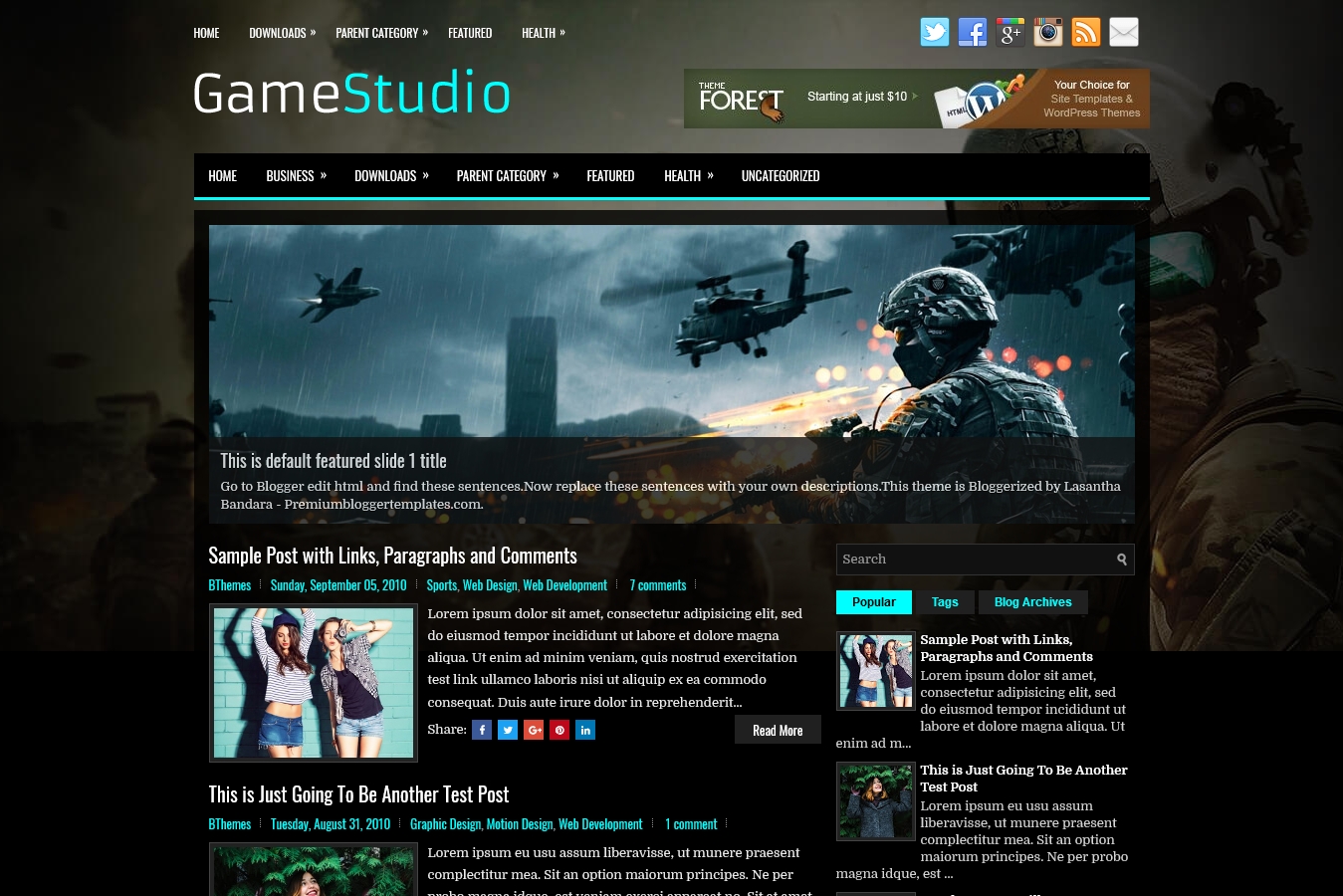Open the Popular widget's Test Post thumbnail
This screenshot has height=896, width=1343.
(x=876, y=801)
